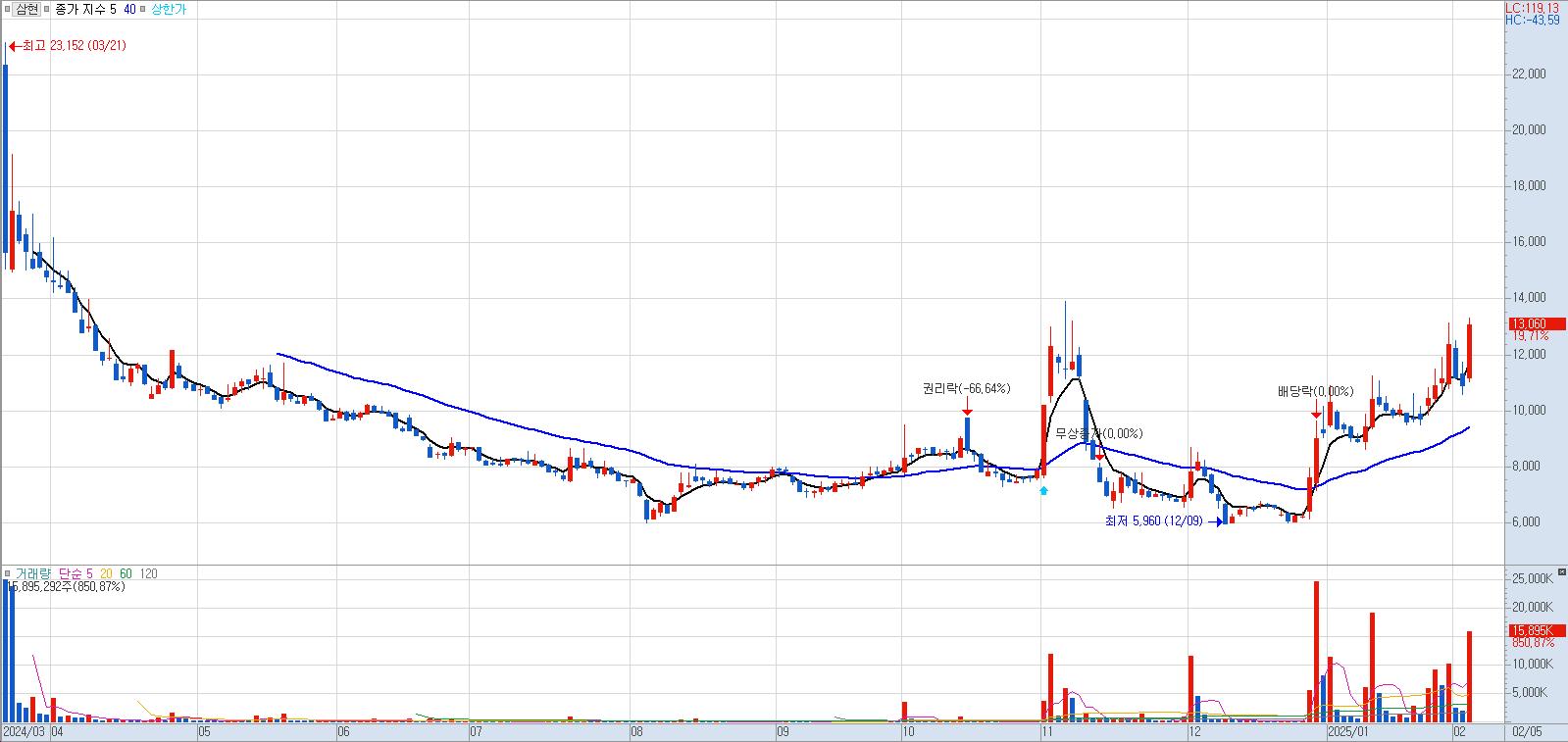The height and width of the screenshot is (742, 1568).
Task: Click the cyan up-arrow signal near November
Action: tap(1043, 490)
